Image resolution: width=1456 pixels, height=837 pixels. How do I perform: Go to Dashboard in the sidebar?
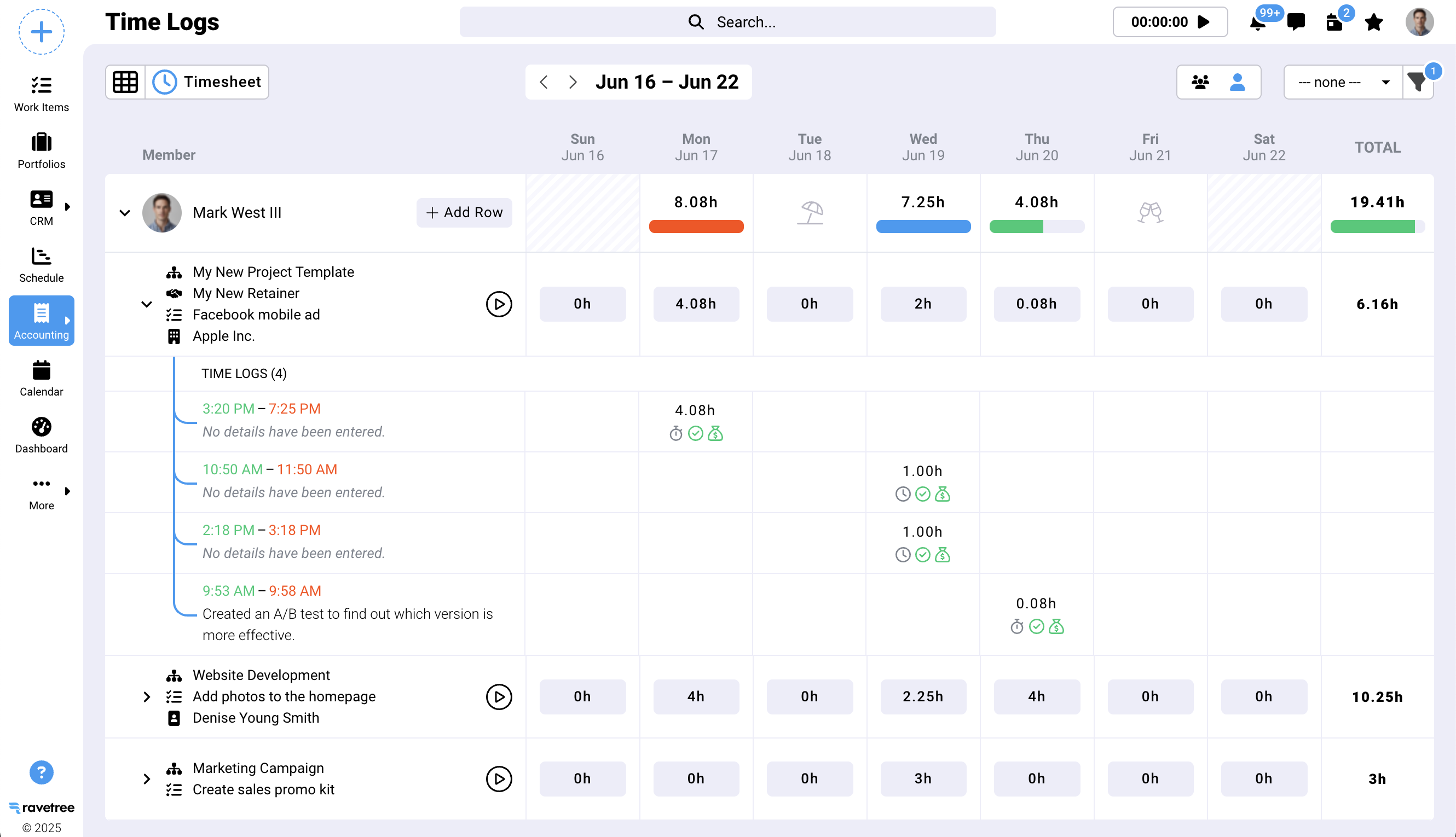click(x=41, y=435)
